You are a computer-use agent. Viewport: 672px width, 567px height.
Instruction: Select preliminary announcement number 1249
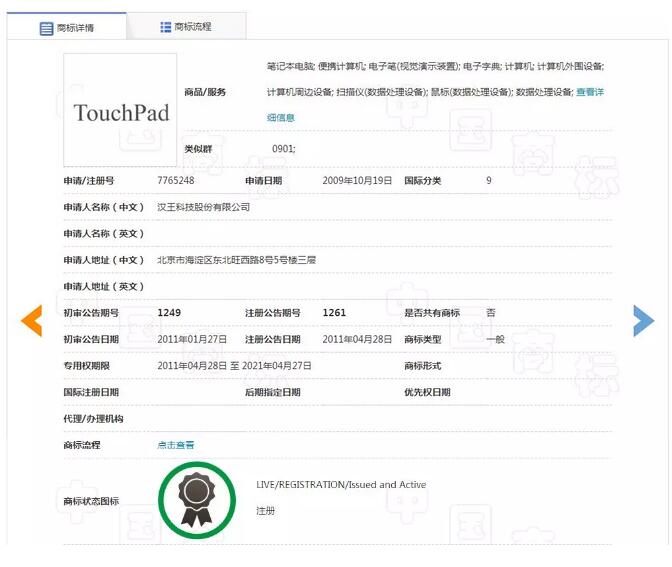tap(169, 313)
